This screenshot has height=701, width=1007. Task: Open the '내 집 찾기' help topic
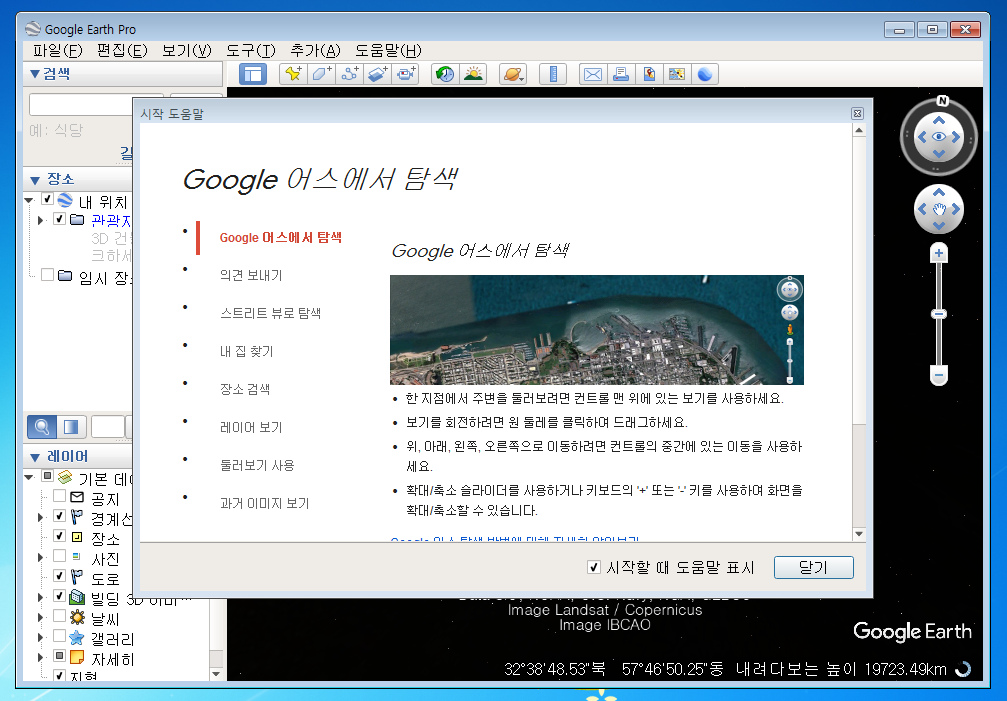247,351
